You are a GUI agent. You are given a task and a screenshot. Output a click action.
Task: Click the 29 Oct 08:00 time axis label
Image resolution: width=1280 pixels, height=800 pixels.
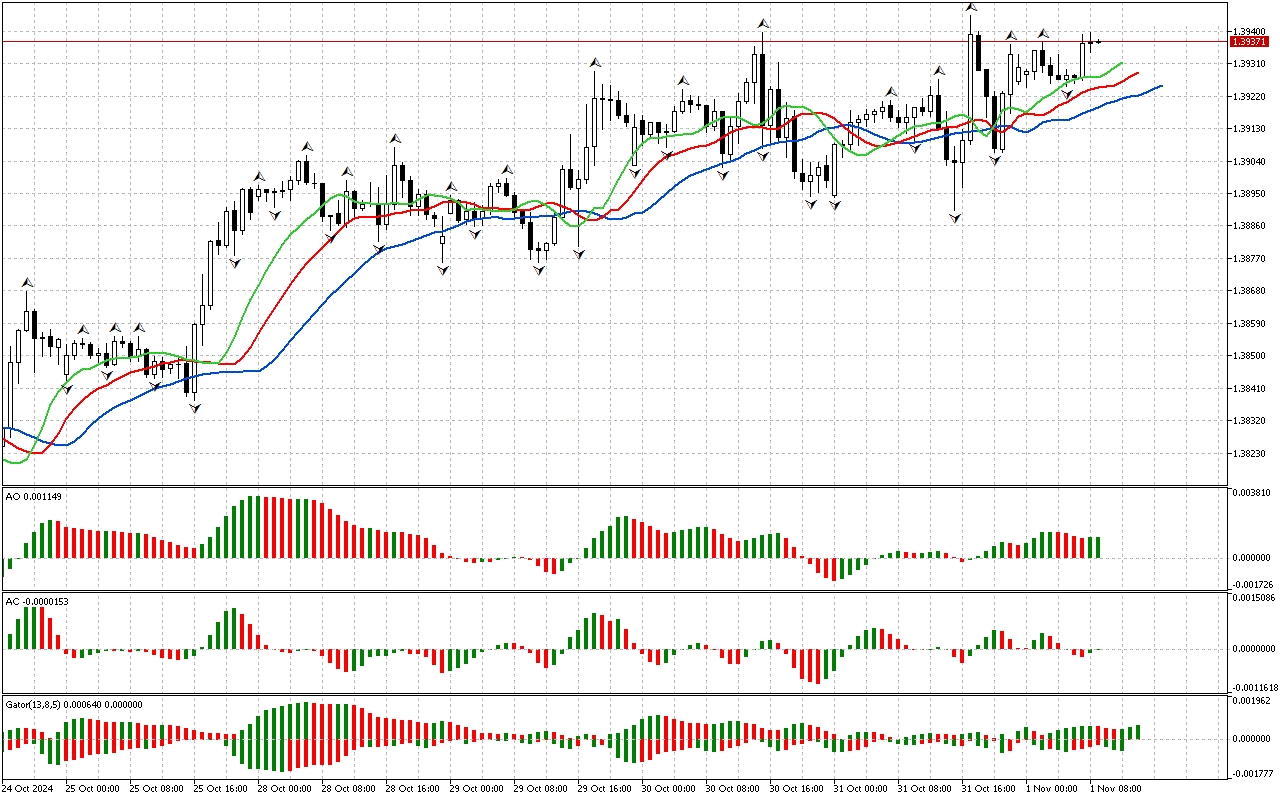pyautogui.click(x=540, y=788)
